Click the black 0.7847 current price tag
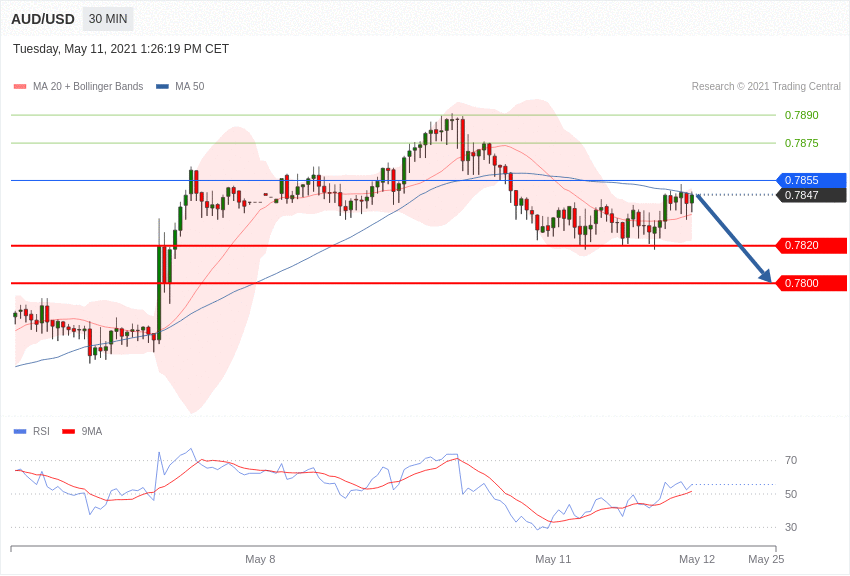Viewport: 850px width, 576px height. click(x=812, y=195)
